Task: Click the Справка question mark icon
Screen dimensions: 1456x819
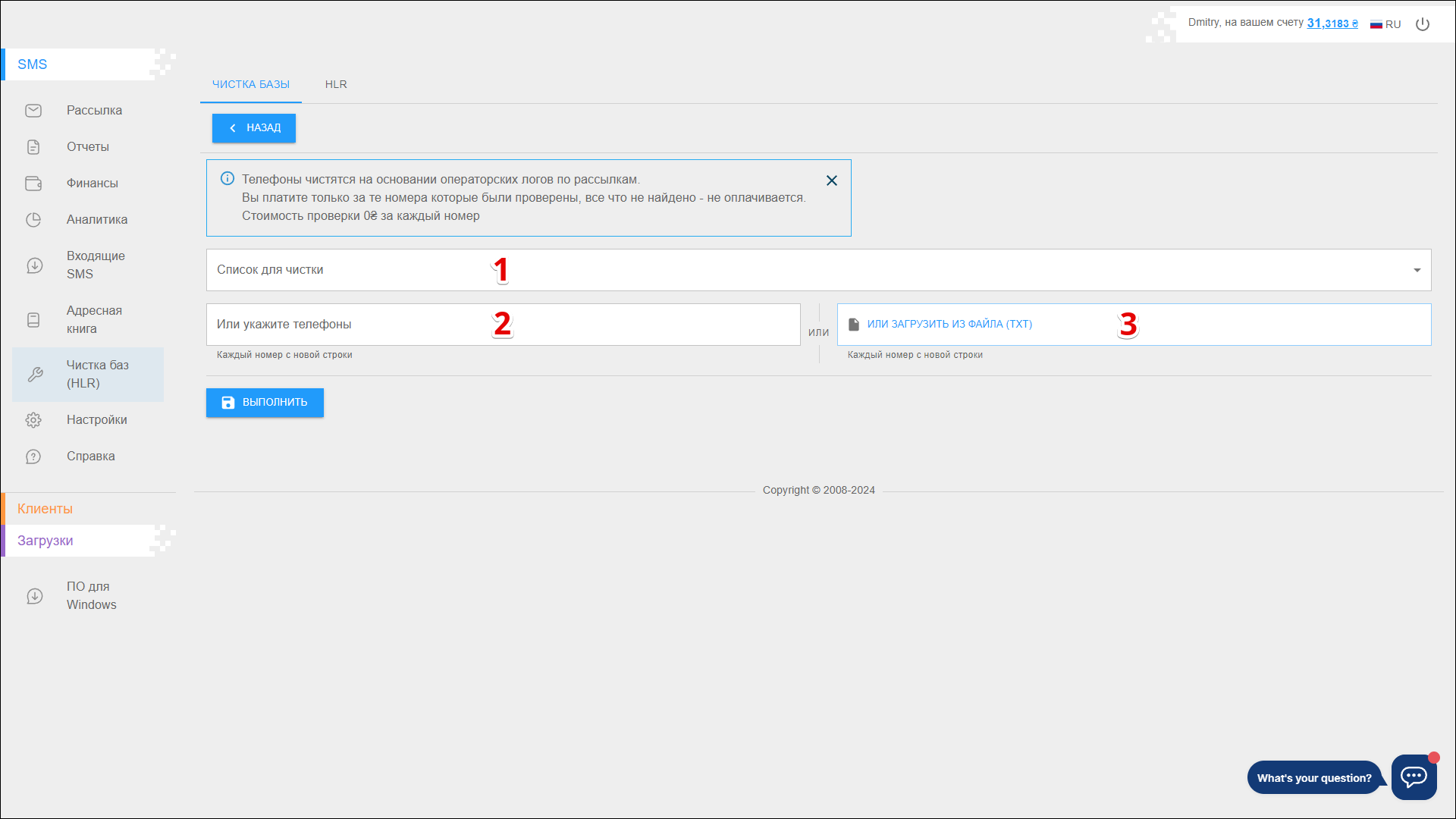Action: tap(33, 457)
